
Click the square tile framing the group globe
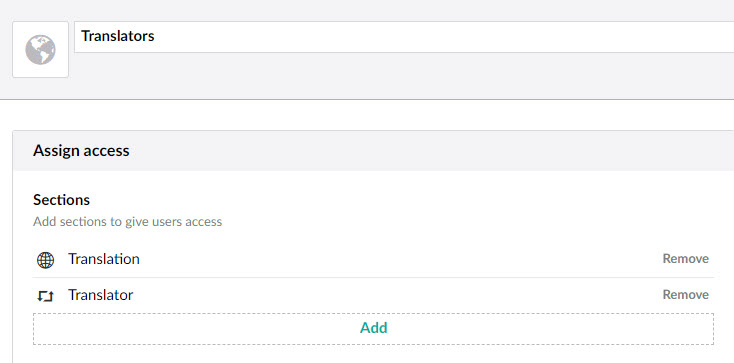pyautogui.click(x=40, y=49)
